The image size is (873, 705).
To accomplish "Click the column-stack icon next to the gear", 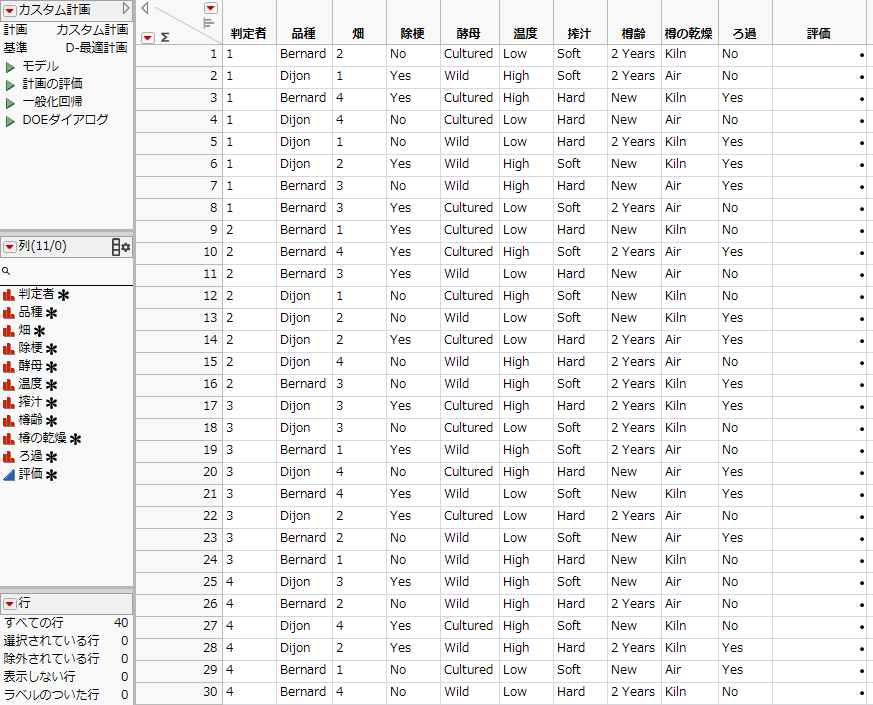I will coord(115,246).
